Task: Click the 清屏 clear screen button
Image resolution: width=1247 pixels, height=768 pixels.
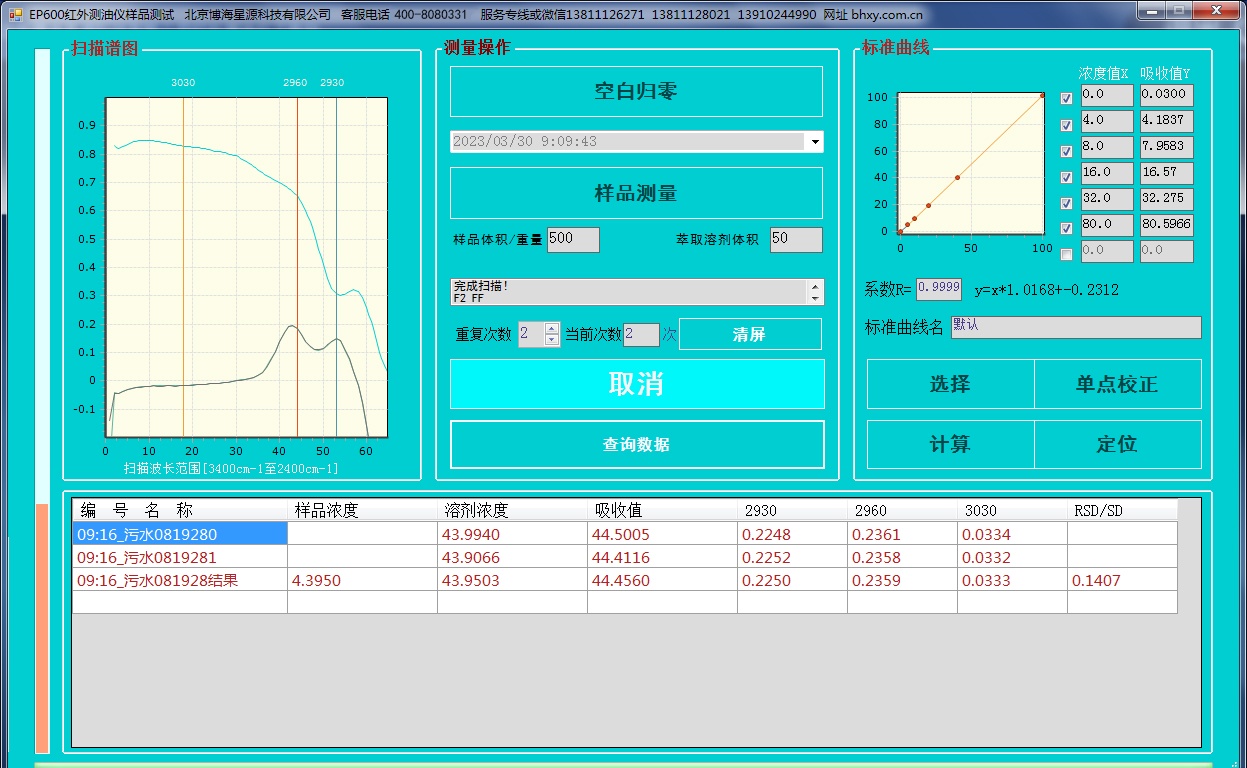Action: [749, 335]
